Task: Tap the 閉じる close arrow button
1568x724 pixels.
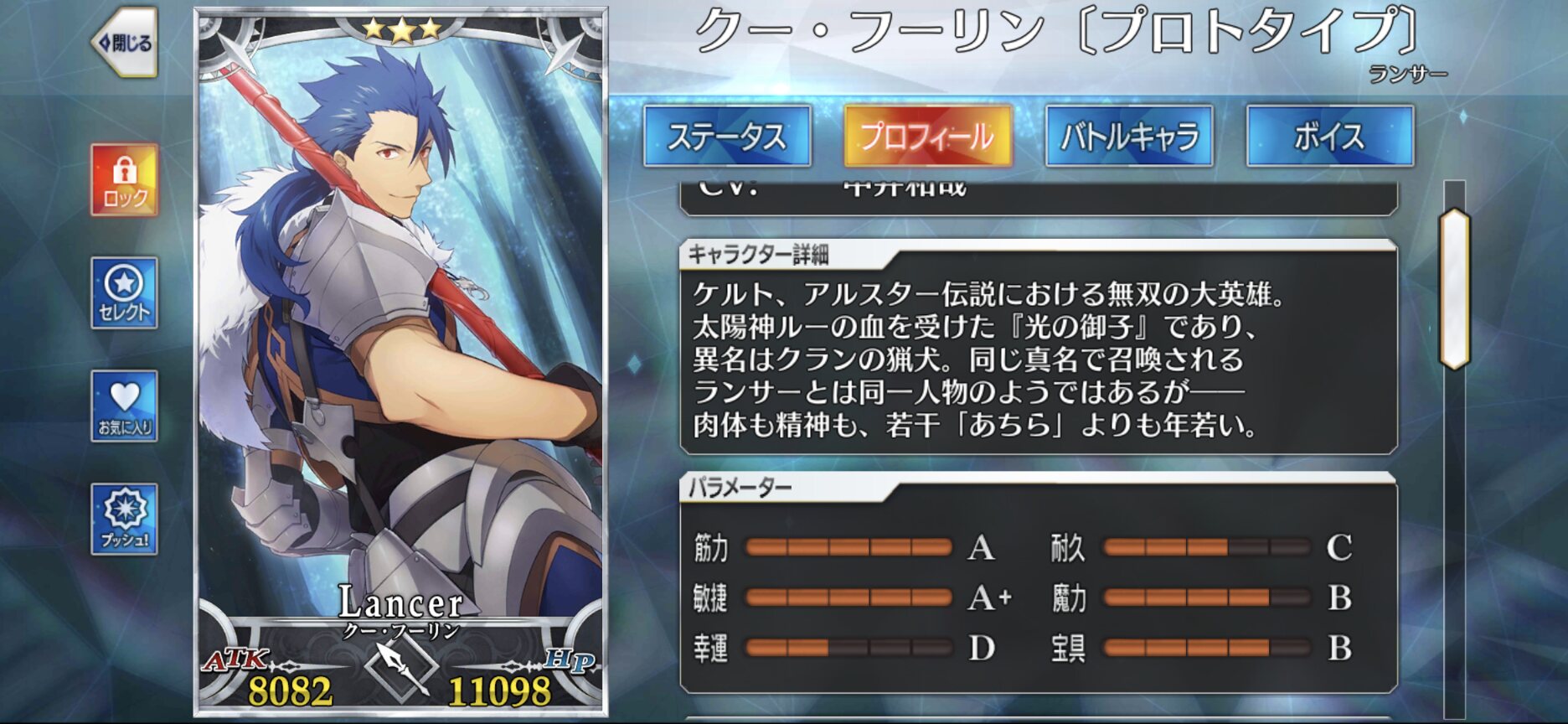Action: coord(126,43)
